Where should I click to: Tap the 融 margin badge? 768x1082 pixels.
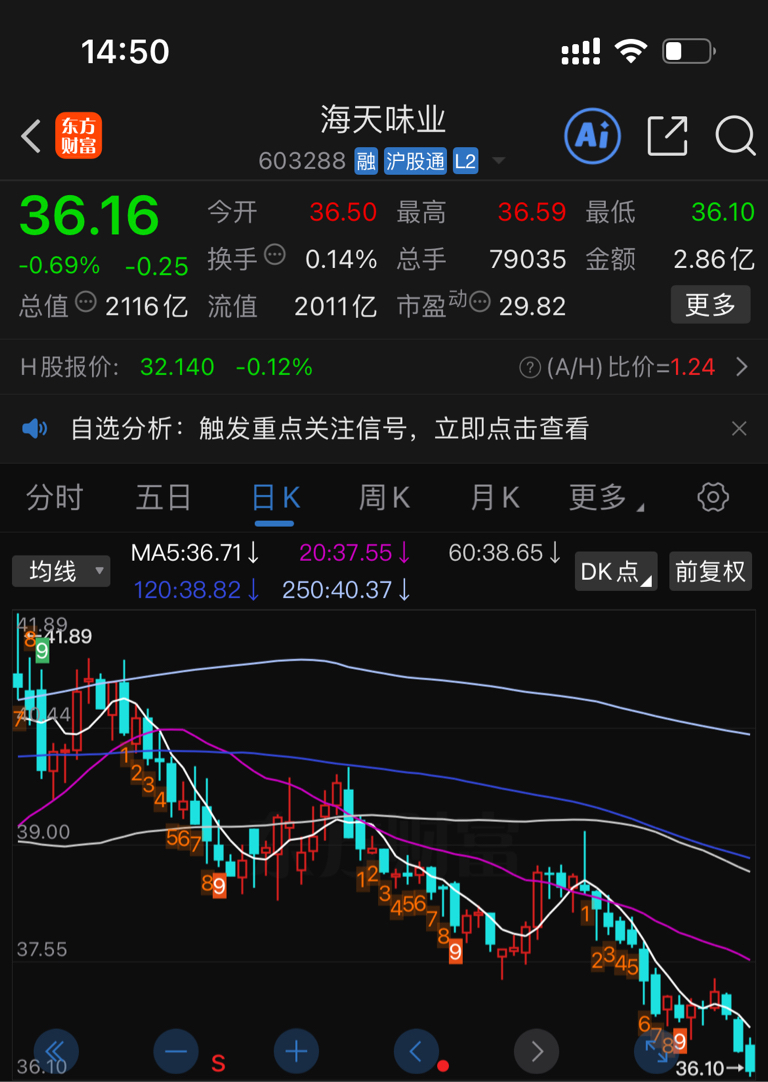pyautogui.click(x=366, y=161)
